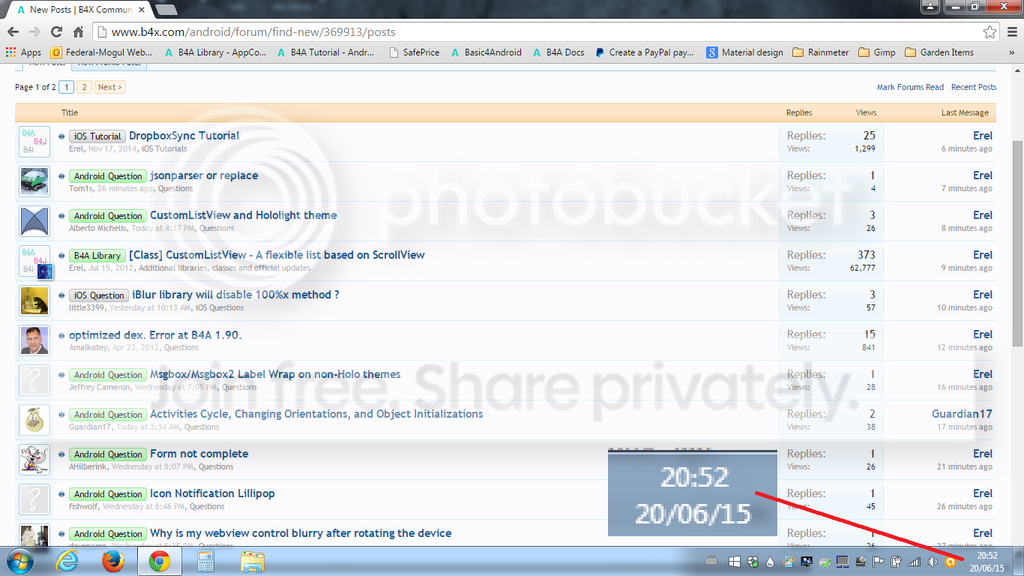Open webview control blurry after rotating thread

click(300, 533)
